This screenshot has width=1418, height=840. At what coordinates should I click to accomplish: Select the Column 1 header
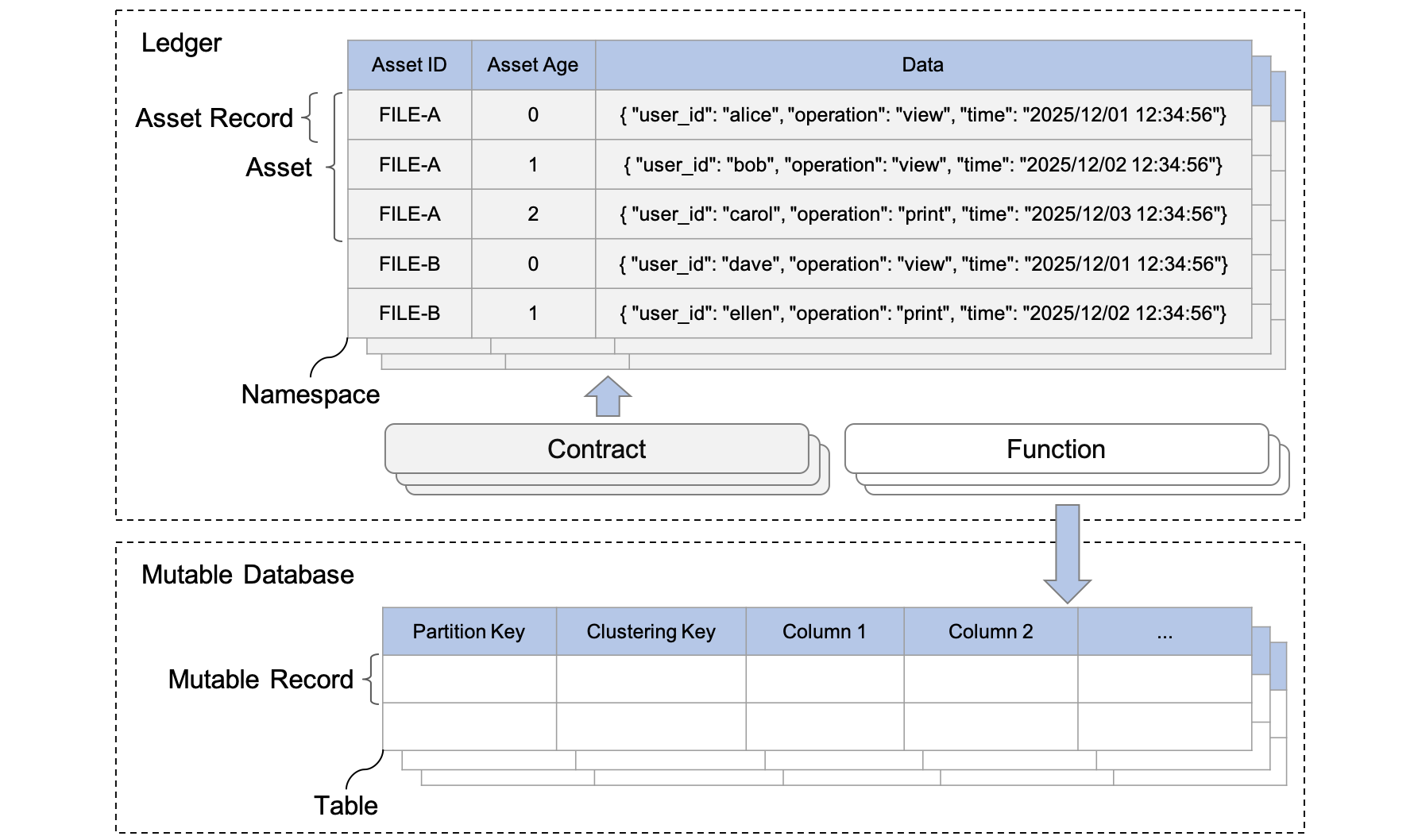pos(824,632)
